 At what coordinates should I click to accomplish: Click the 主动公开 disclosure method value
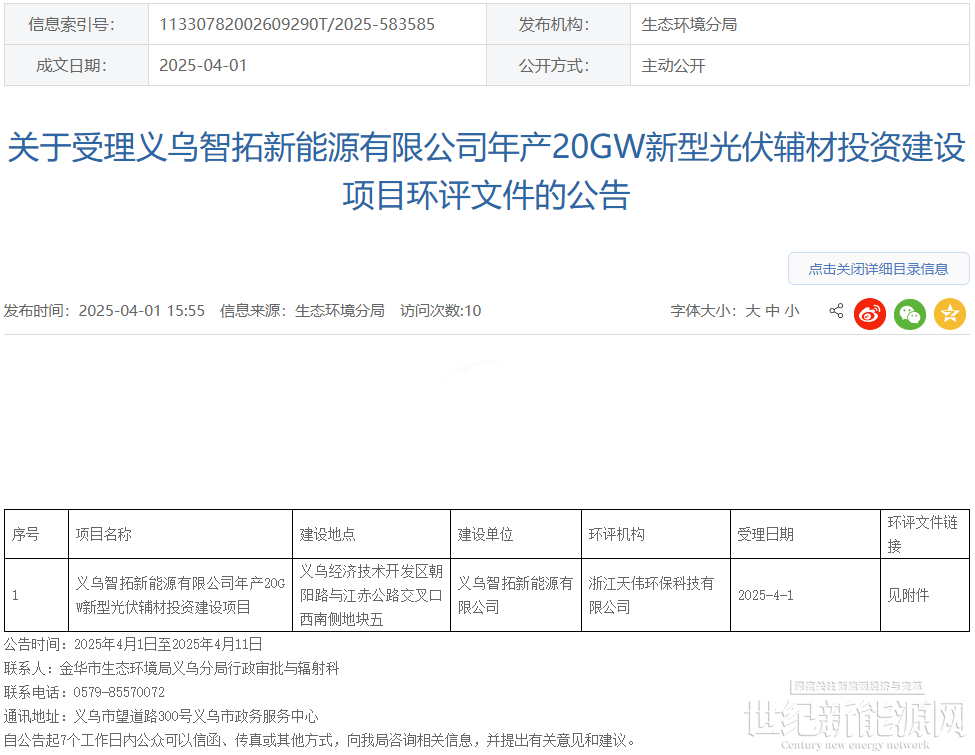point(673,66)
